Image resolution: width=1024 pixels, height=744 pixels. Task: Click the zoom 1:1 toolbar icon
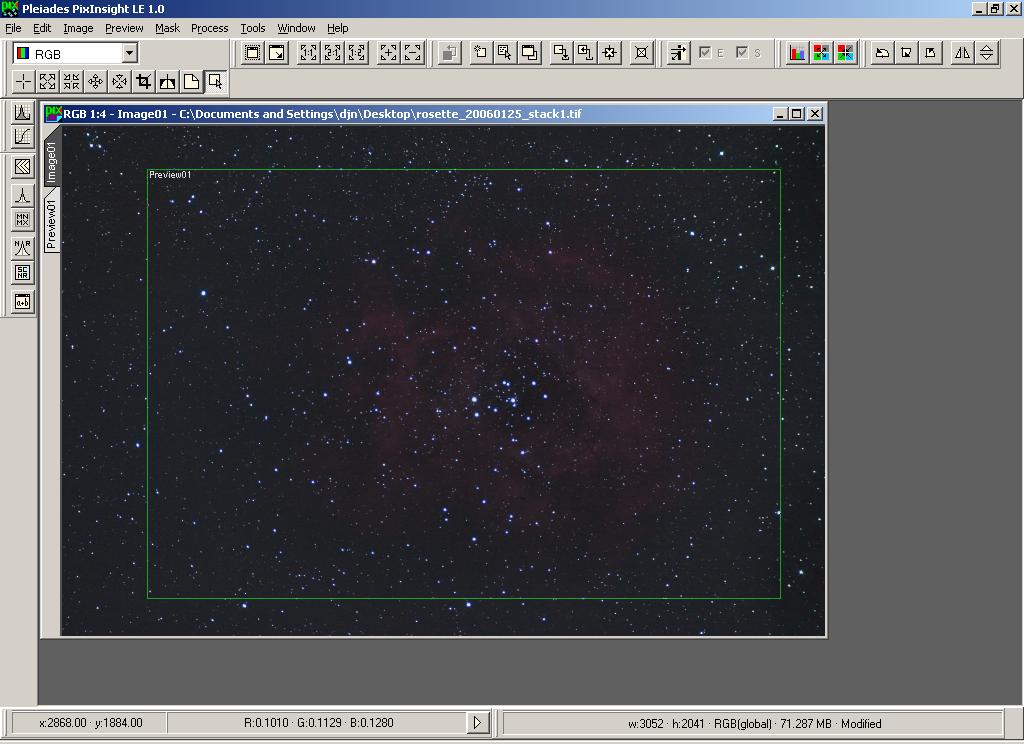(x=309, y=53)
